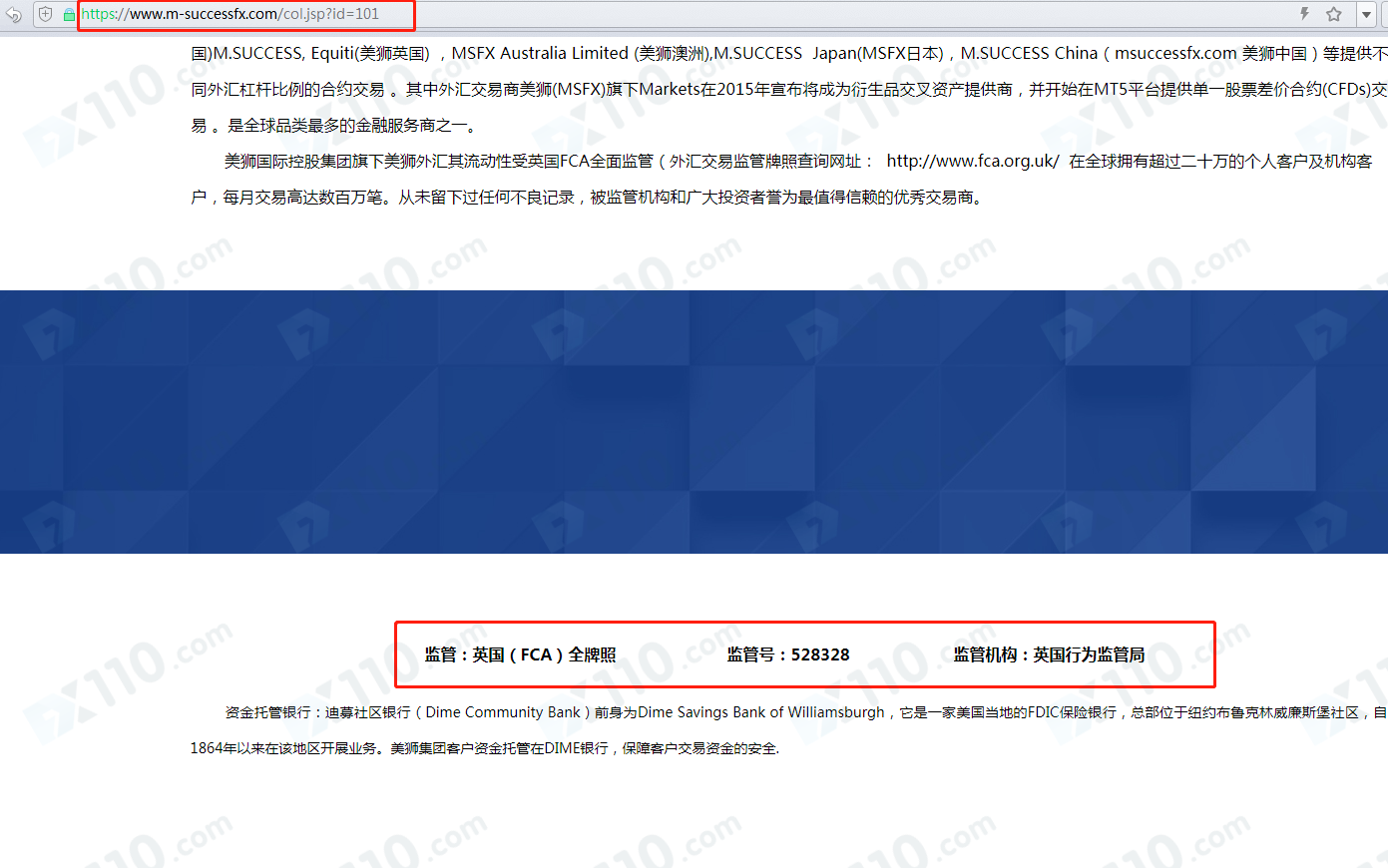Click the msuccessfx.com 美狮中国 text

pyautogui.click(x=1210, y=53)
